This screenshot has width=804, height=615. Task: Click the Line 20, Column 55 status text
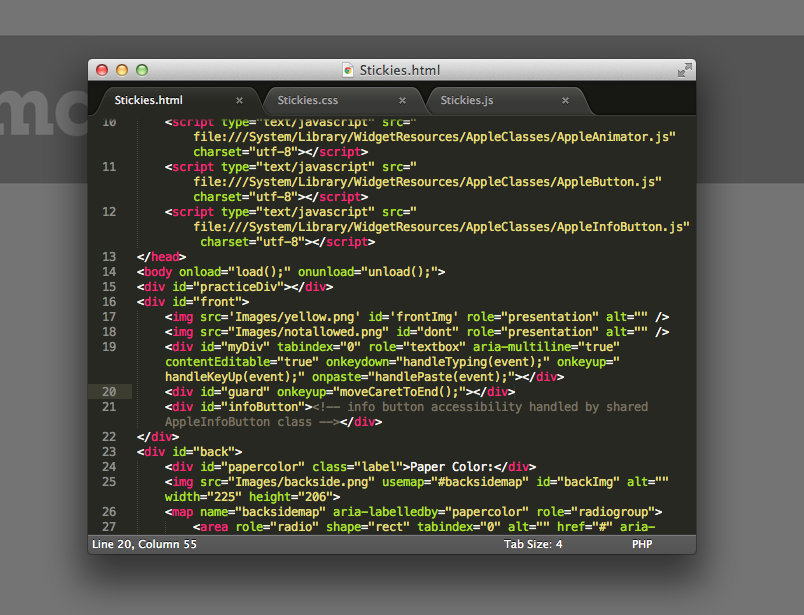coord(144,544)
